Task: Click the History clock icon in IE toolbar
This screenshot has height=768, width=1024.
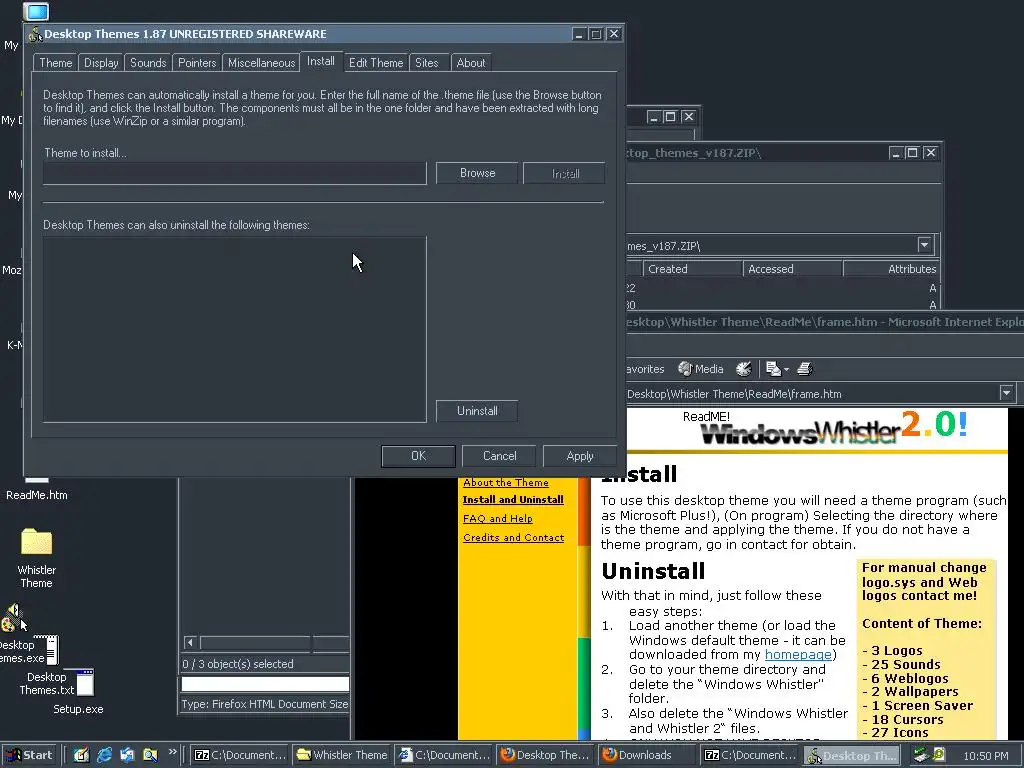Action: point(743,369)
